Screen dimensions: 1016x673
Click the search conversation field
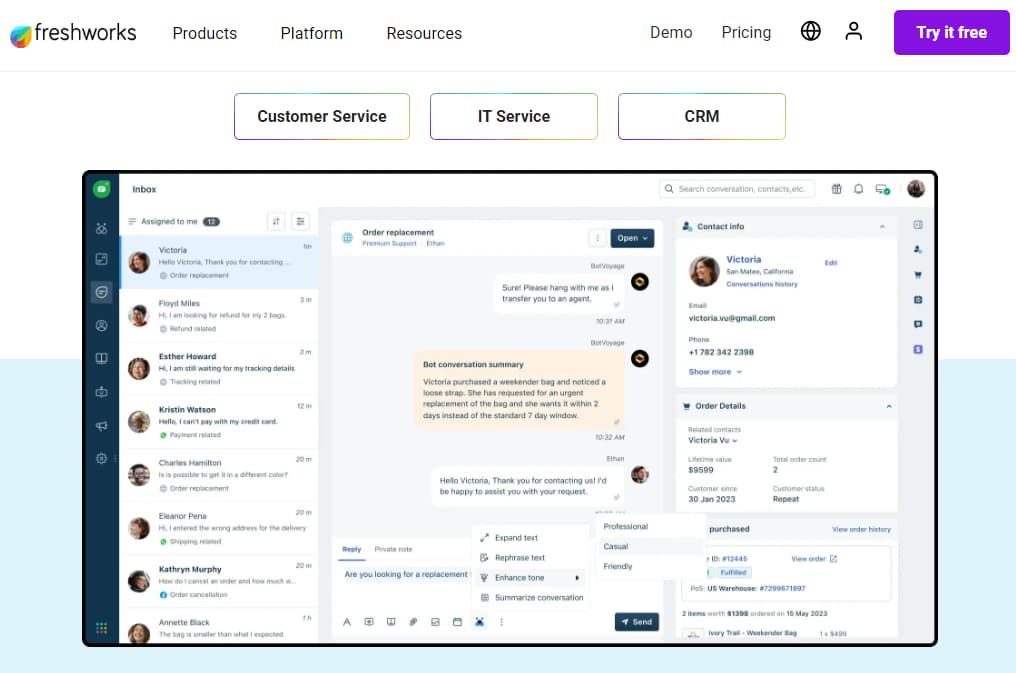(x=737, y=189)
